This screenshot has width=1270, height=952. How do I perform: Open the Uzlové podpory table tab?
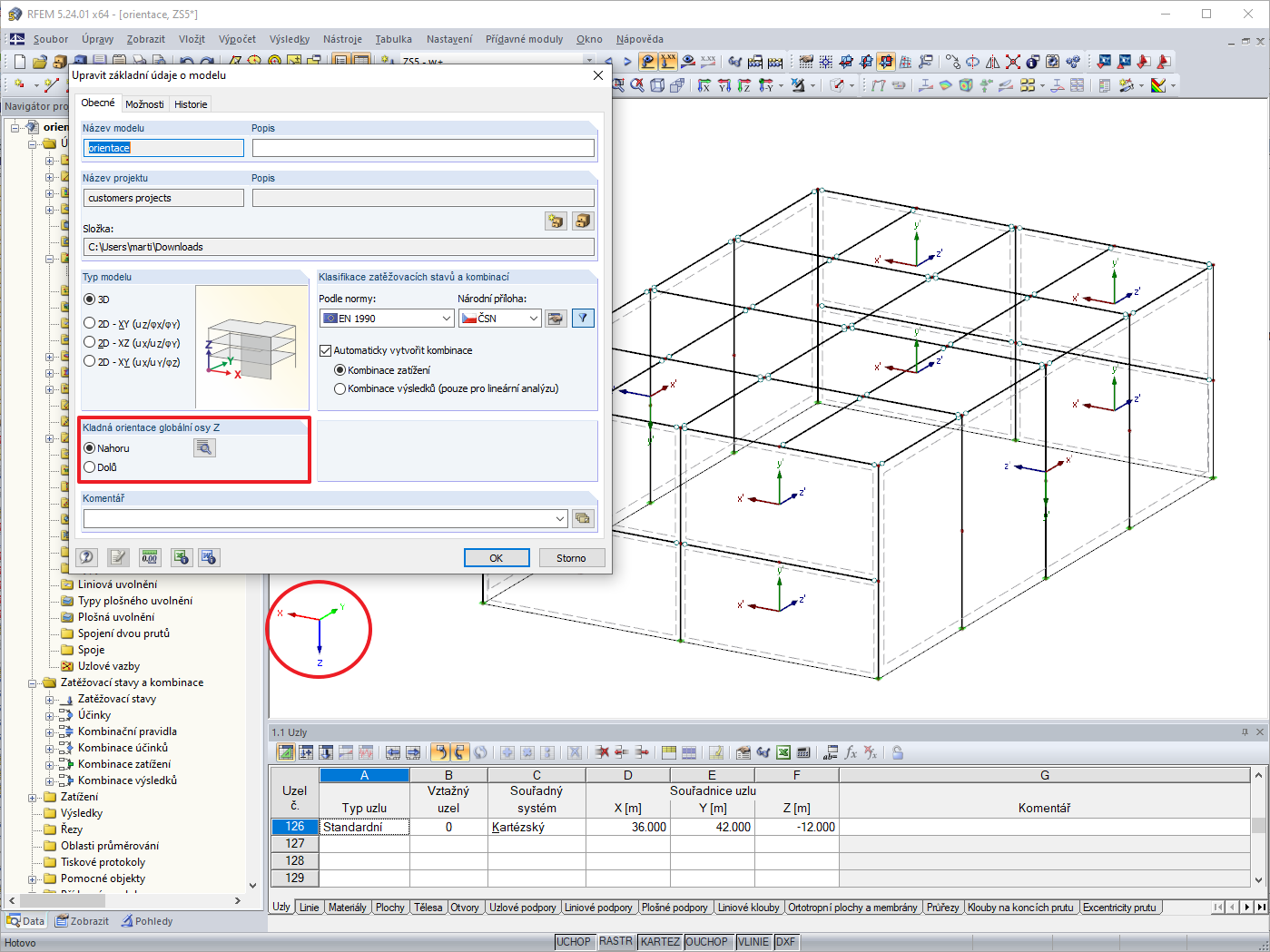click(523, 908)
